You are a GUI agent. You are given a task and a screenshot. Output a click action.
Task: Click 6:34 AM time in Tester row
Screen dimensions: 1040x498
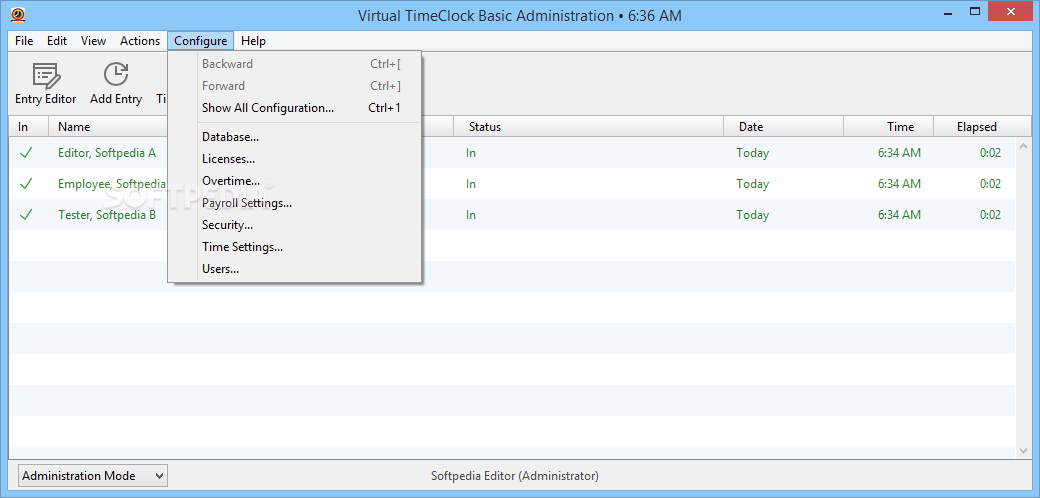point(899,215)
